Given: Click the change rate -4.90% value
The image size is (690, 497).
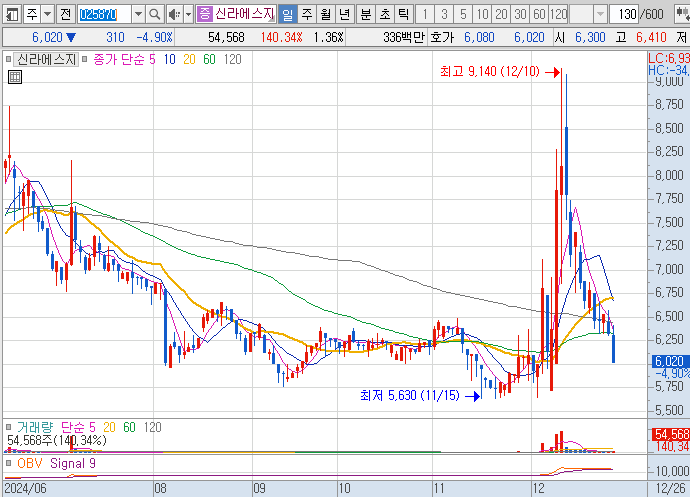Looking at the screenshot, I should (154, 37).
